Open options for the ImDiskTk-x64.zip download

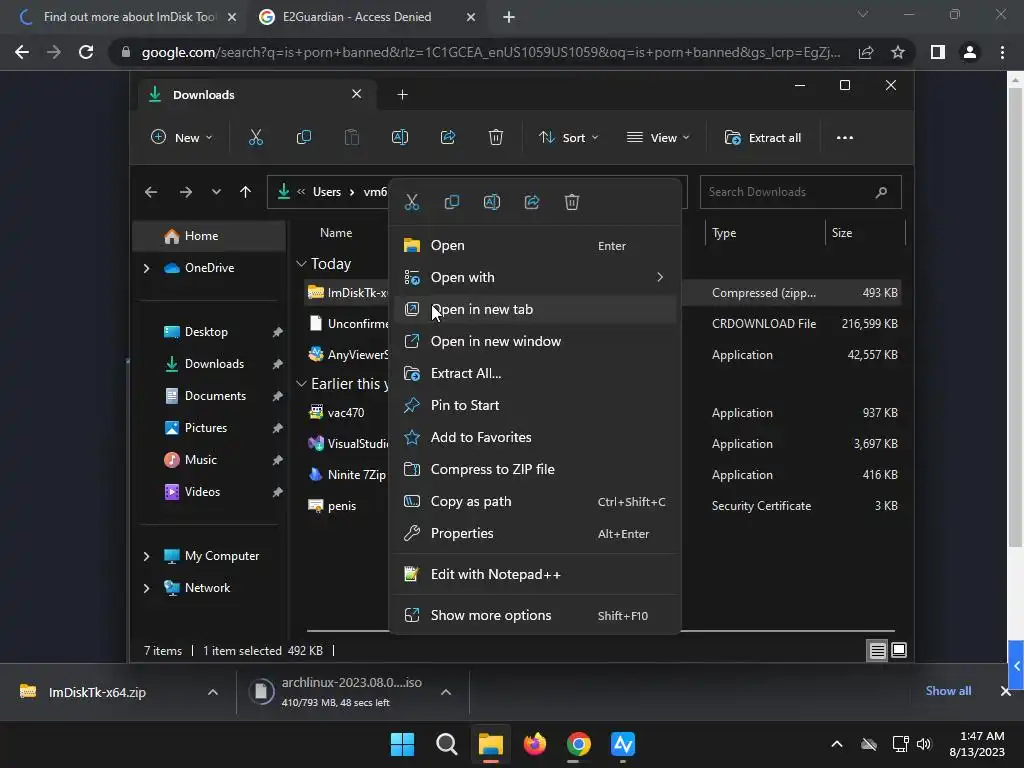tap(213, 692)
